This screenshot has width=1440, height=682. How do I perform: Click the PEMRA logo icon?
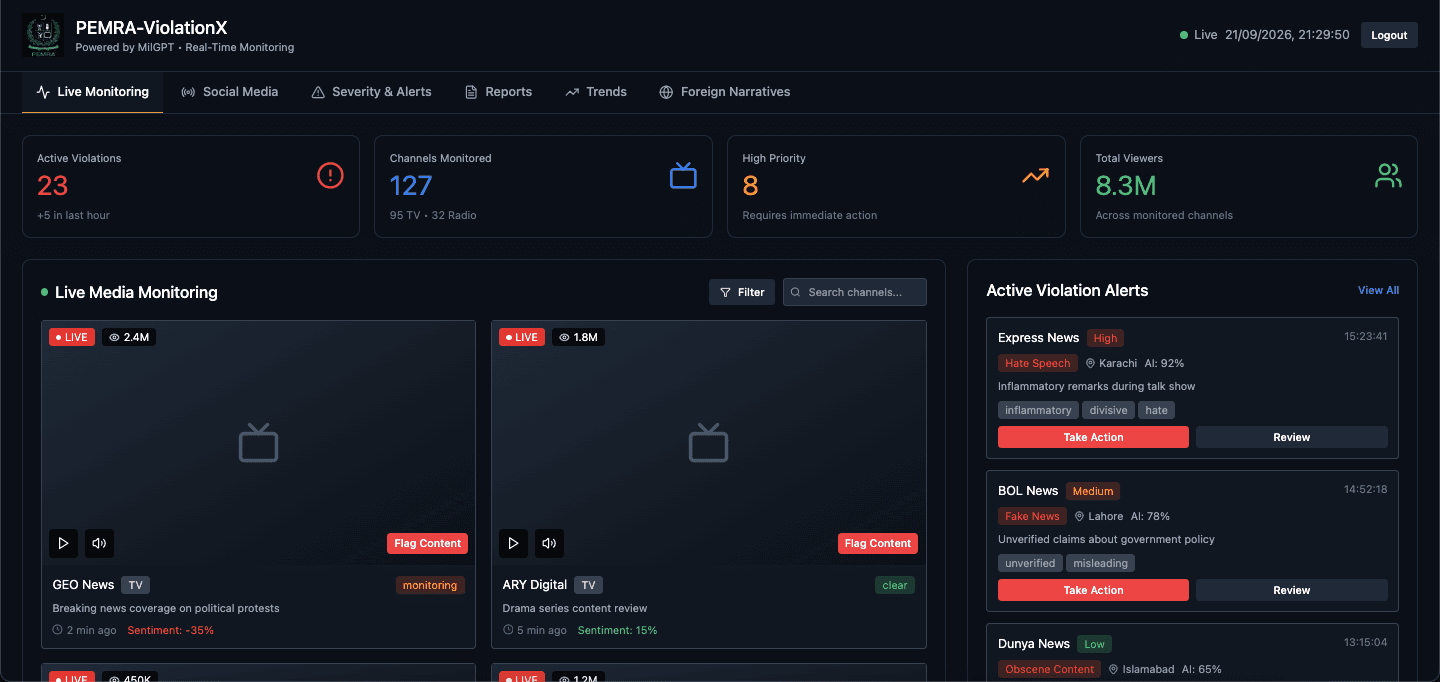click(x=43, y=35)
